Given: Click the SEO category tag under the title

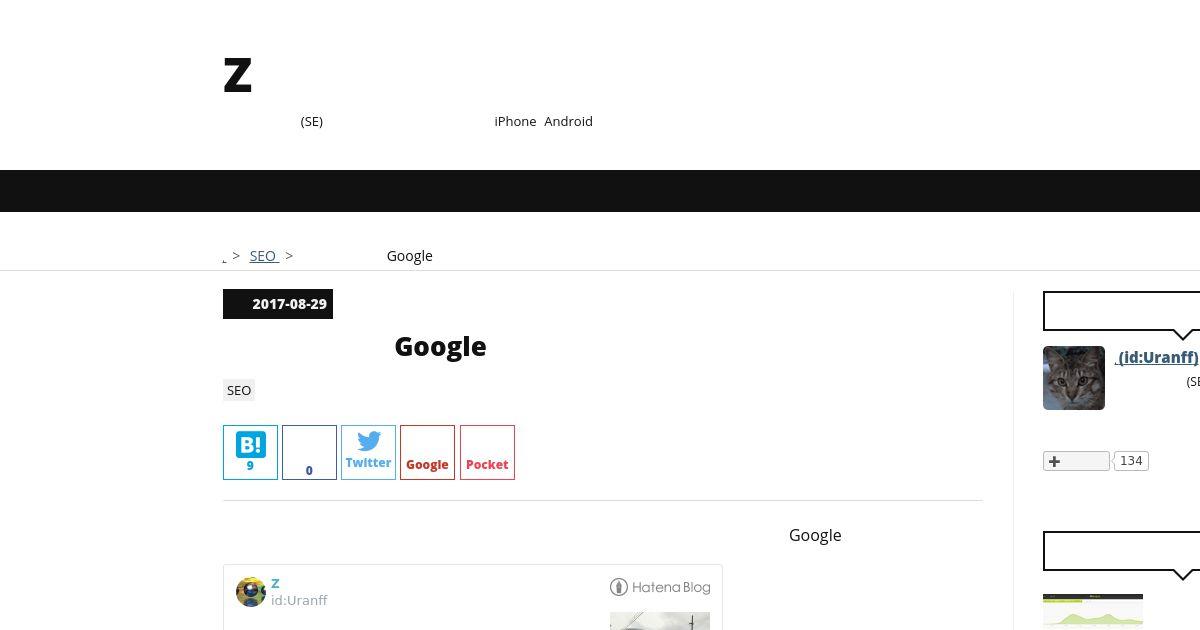Looking at the screenshot, I should 239,390.
